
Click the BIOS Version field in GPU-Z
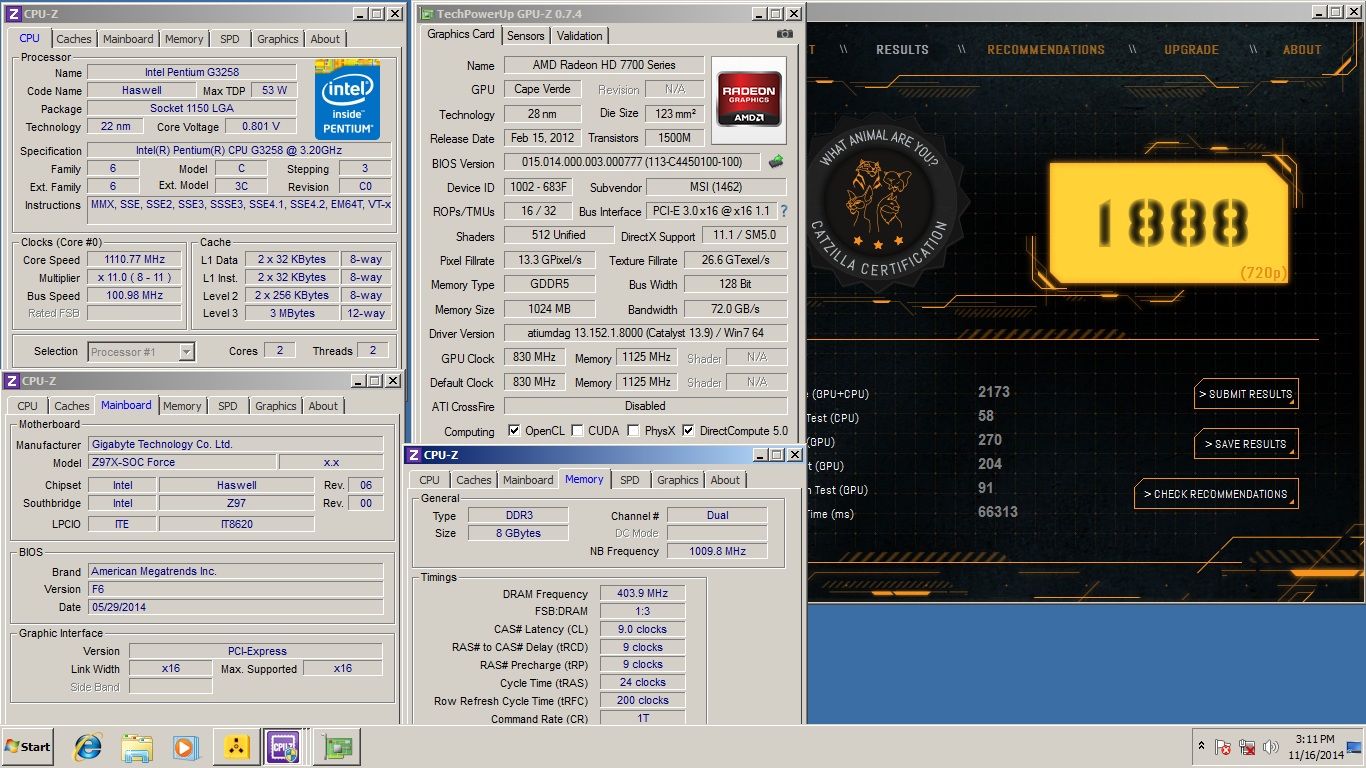[632, 163]
